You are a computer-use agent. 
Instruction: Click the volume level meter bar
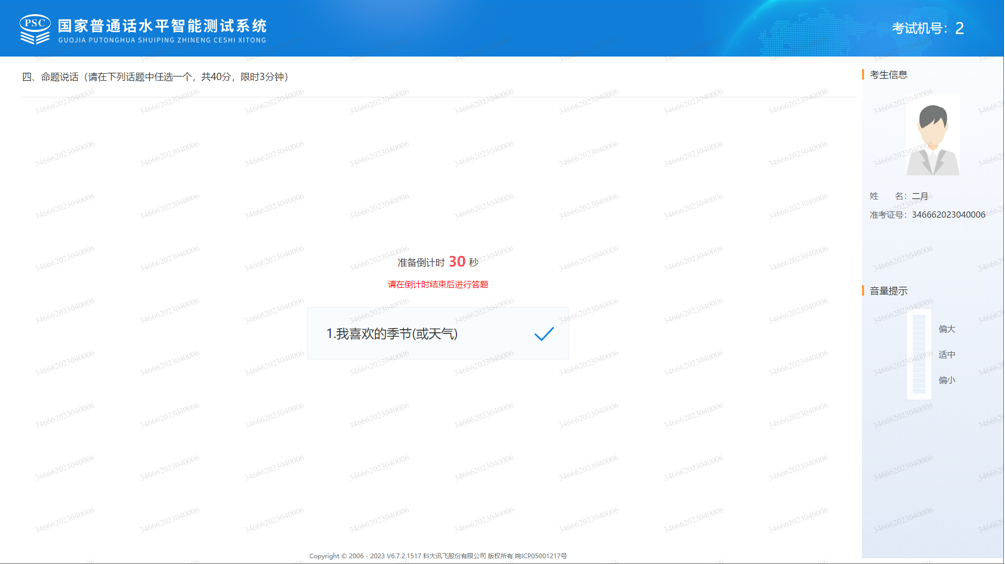click(919, 354)
